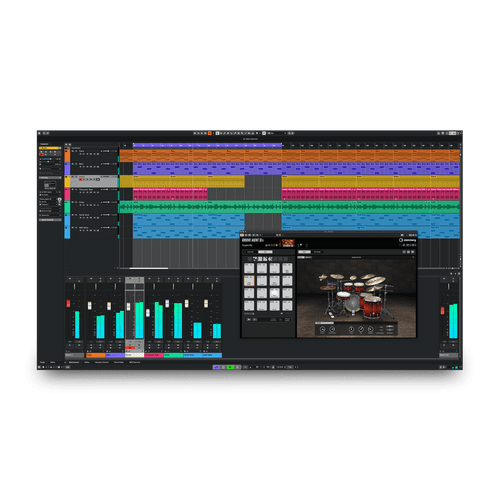Click the Steinberg logo in Groove Agent
The width and height of the screenshot is (500, 500).
tap(407, 240)
